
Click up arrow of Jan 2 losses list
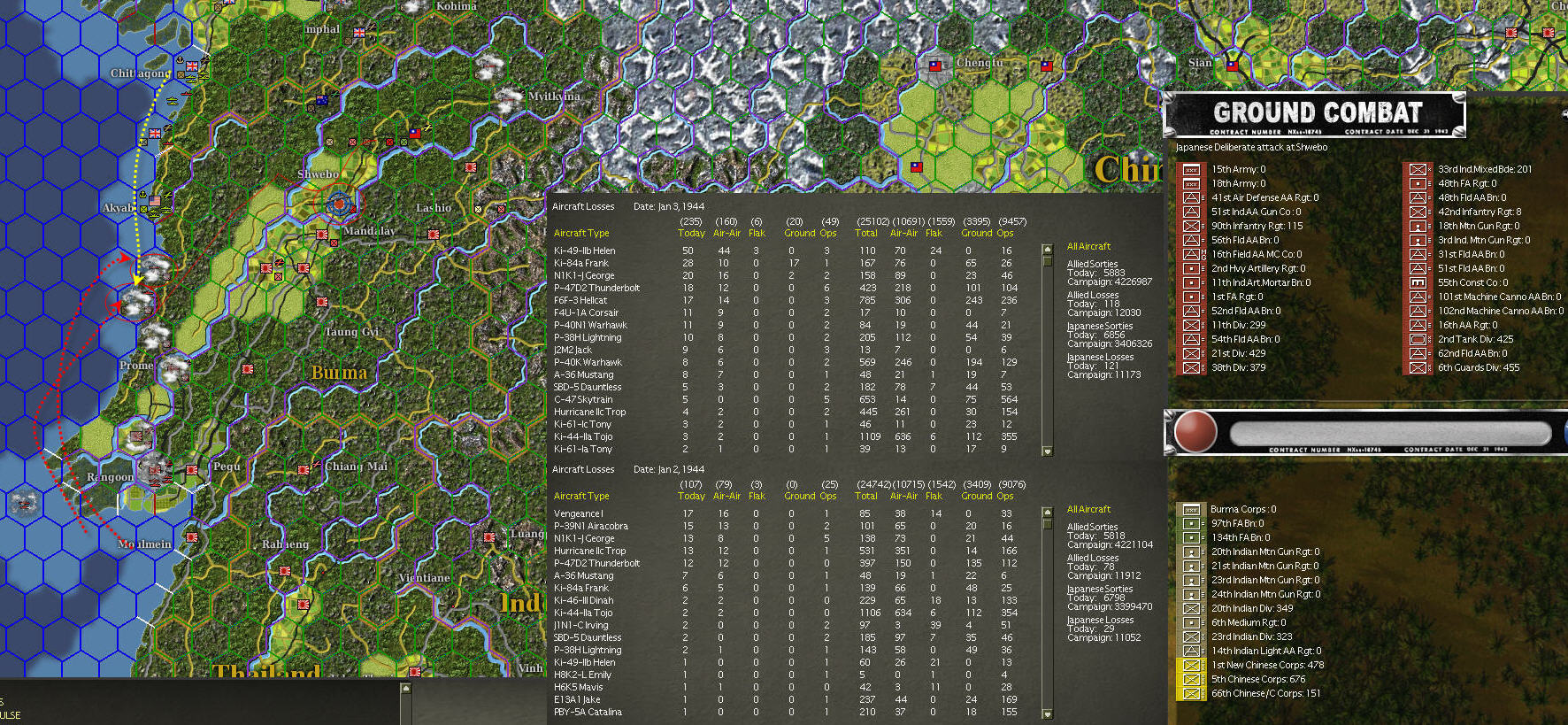tap(1048, 513)
